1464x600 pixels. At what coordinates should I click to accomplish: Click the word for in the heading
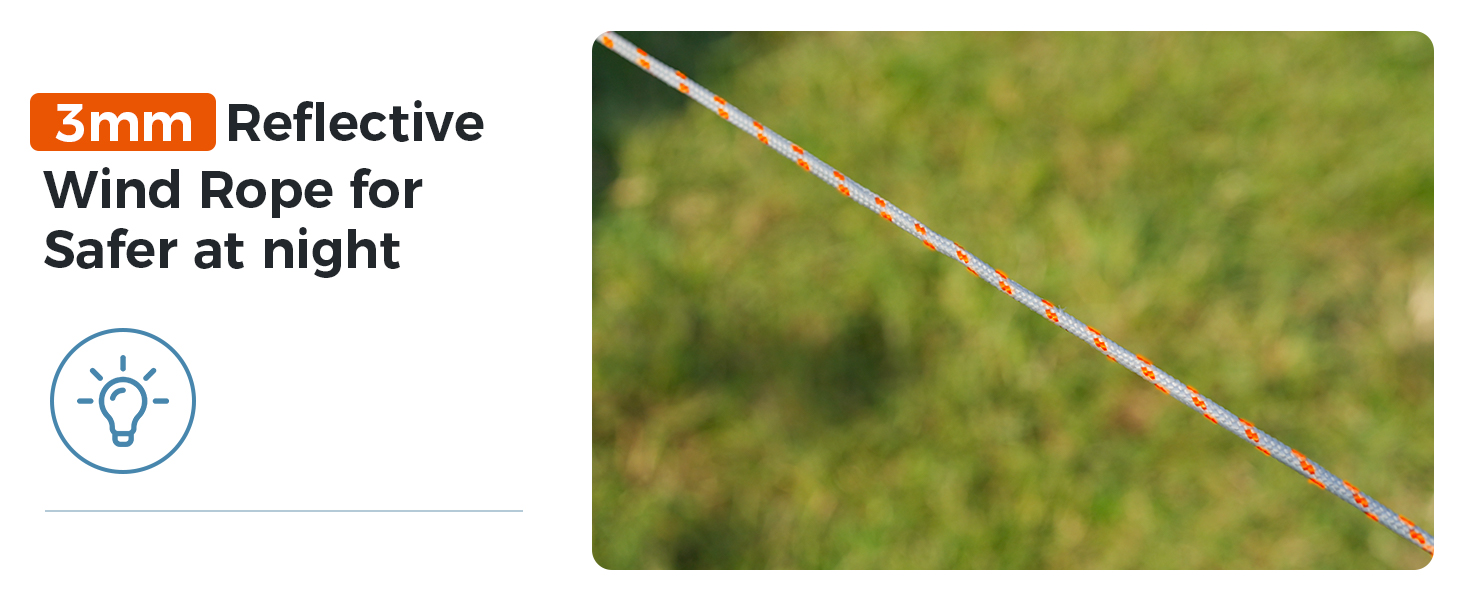point(386,188)
